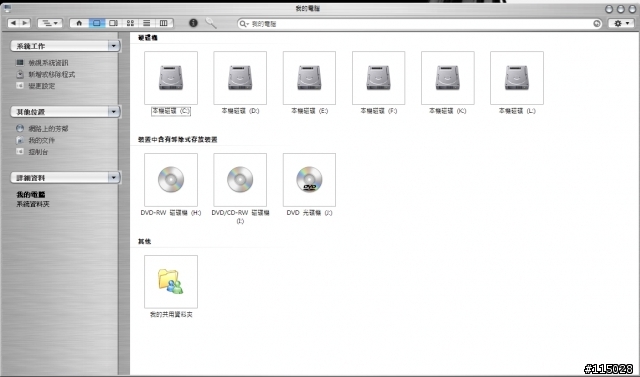
Task: Click the My Documents sidebar icon
Action: pyautogui.click(x=20, y=140)
